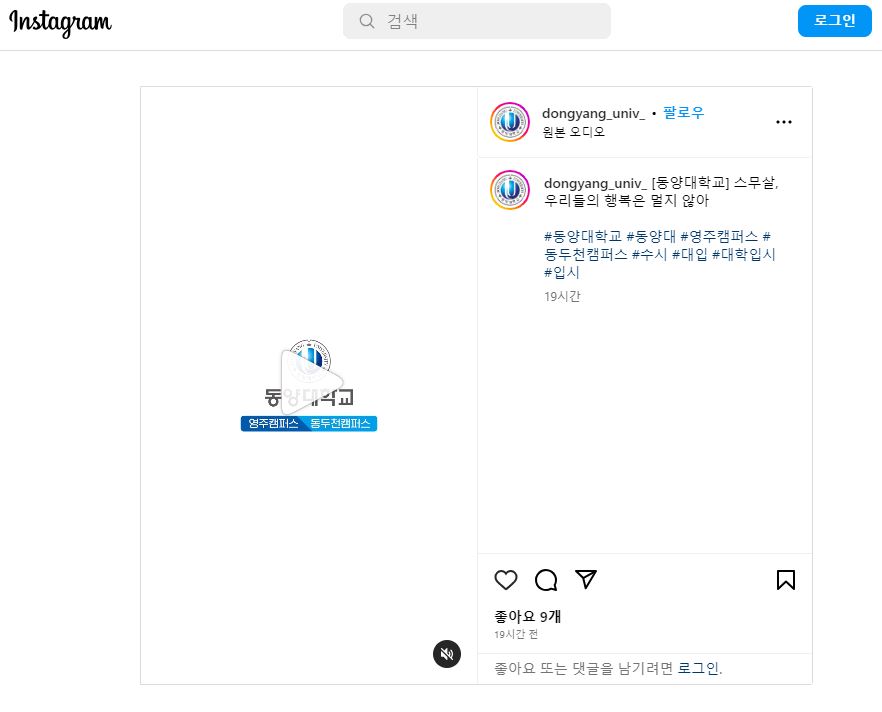The height and width of the screenshot is (712, 882).
Task: Open comments with the speech bubble icon
Action: 546,580
